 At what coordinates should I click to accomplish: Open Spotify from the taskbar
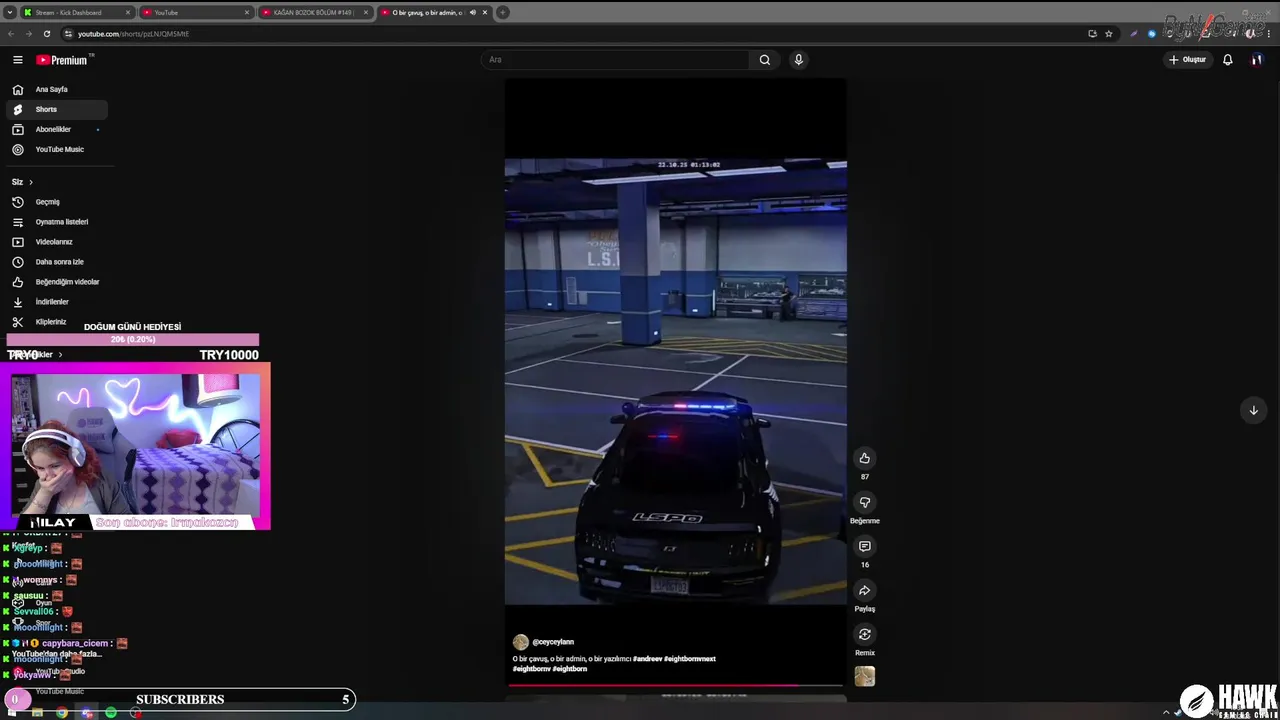pos(111,712)
